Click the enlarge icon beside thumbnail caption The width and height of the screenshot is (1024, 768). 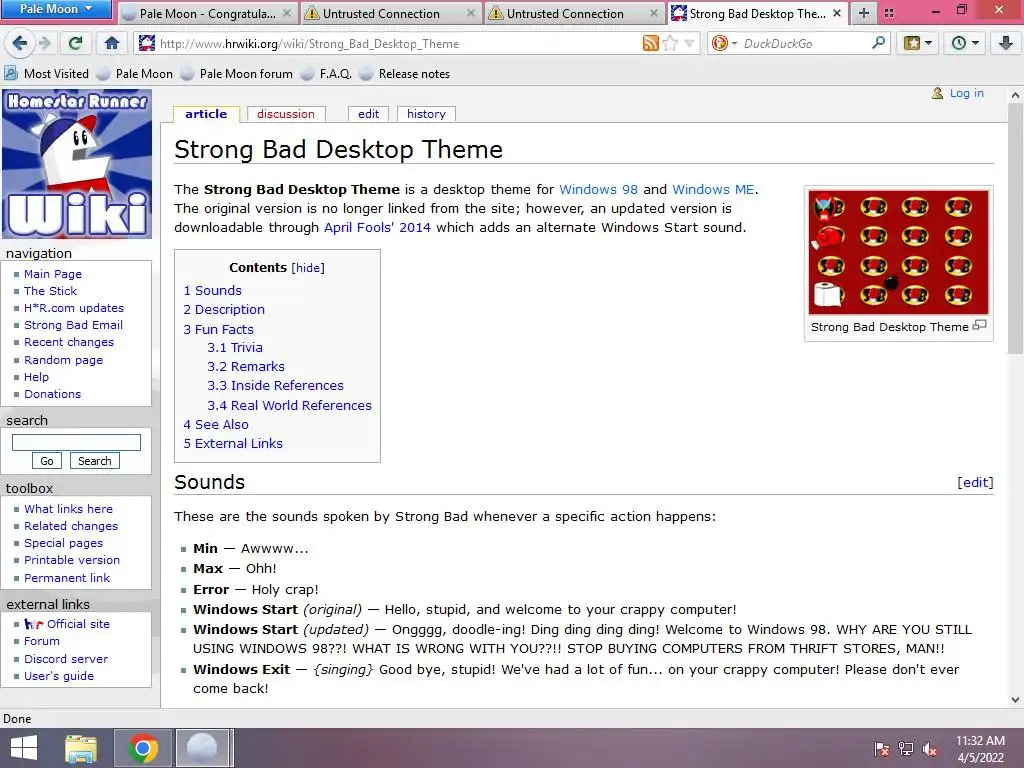point(980,325)
